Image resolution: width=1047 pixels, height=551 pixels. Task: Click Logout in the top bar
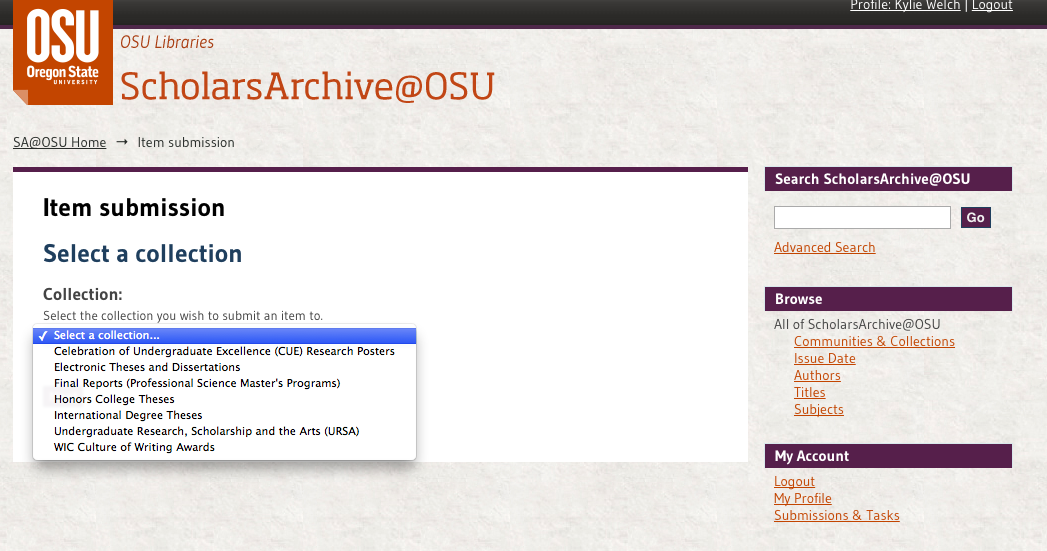(992, 5)
